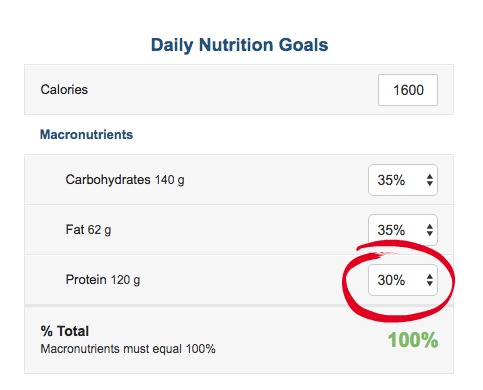Click the Calories input field showing 1600
Image resolution: width=483 pixels, height=390 pixels.
point(408,90)
